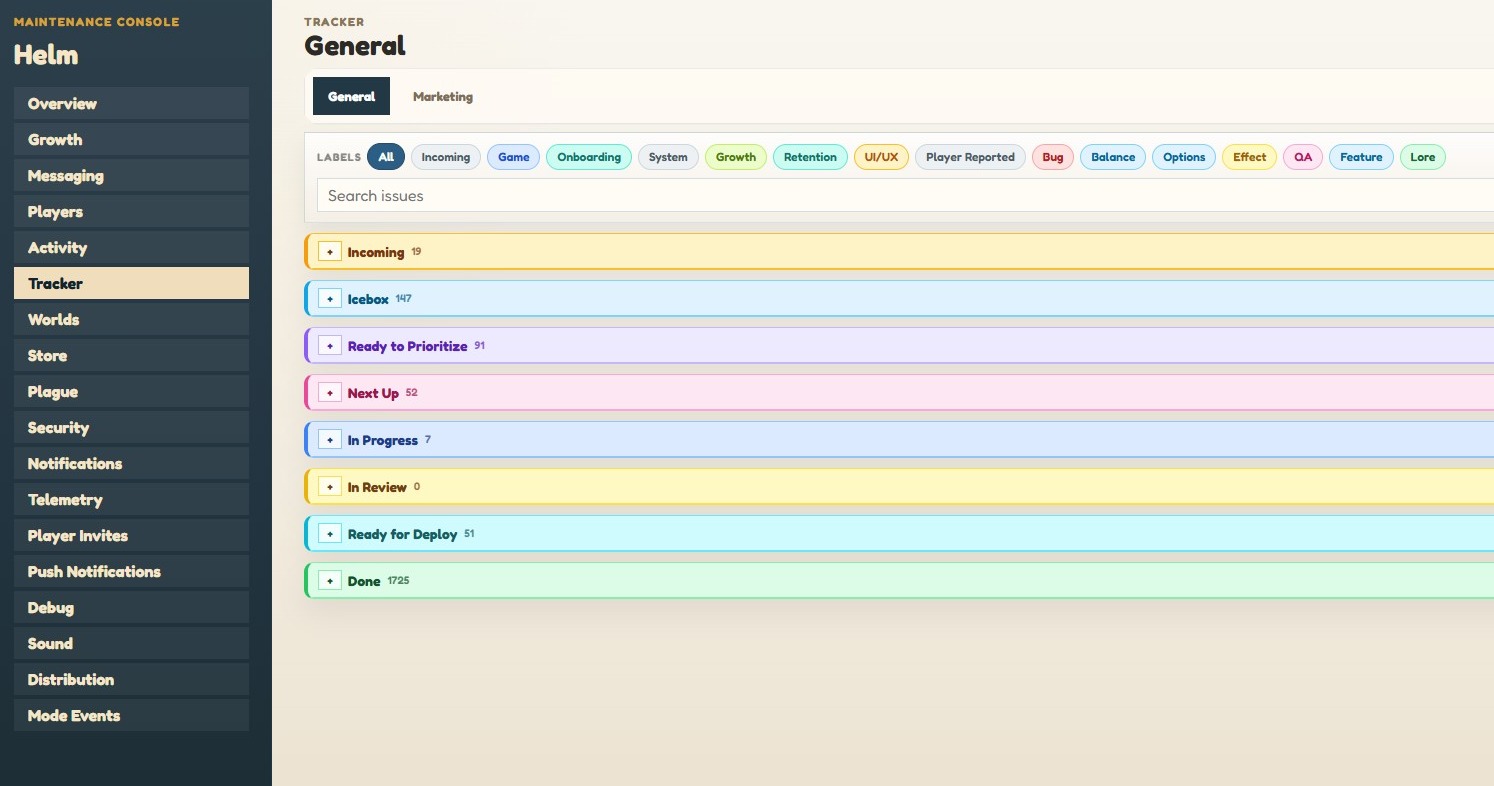
Task: Open Telemetry in the sidebar
Action: tap(131, 499)
